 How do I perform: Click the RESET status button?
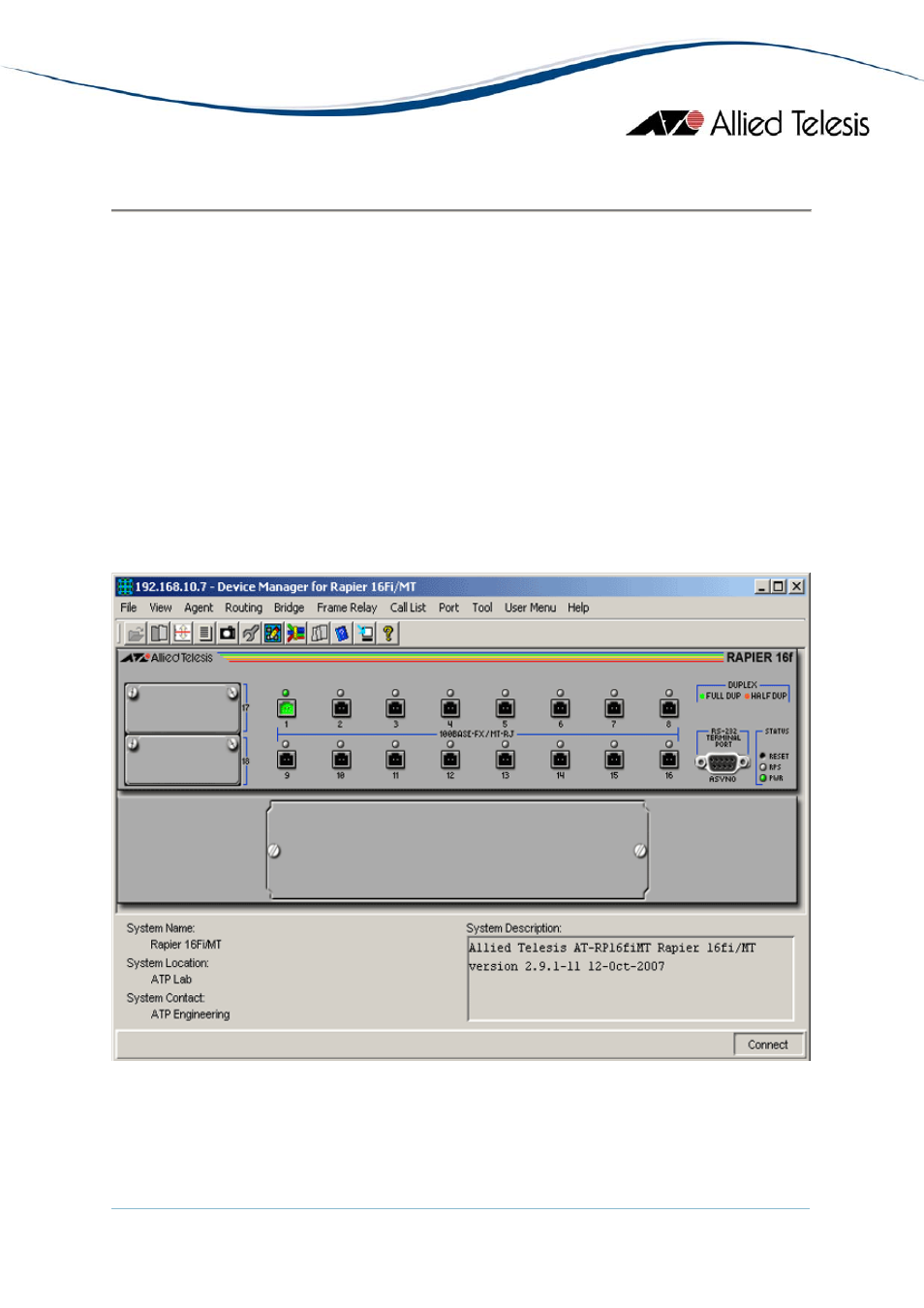[x=763, y=756]
